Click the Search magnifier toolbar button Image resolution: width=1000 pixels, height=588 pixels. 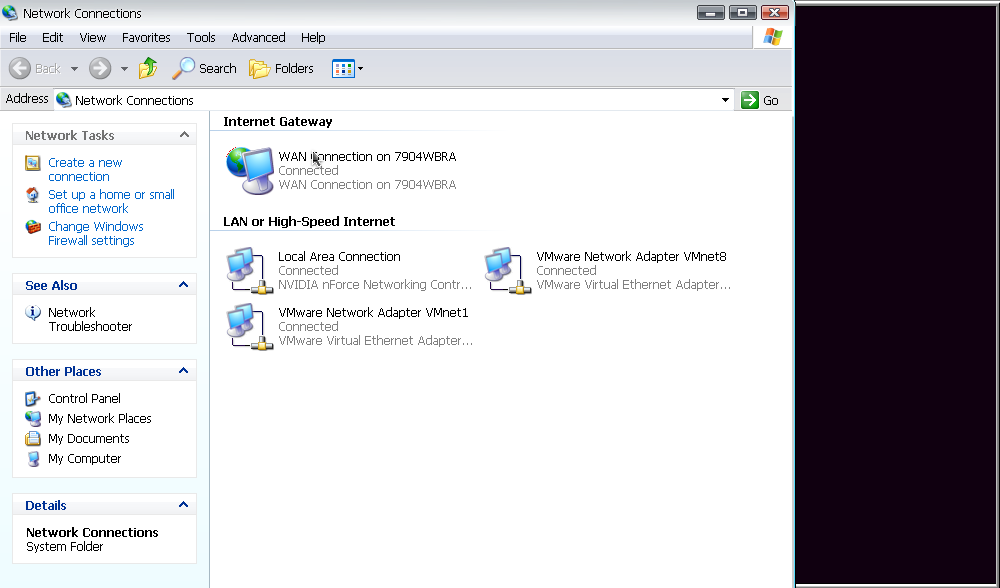click(204, 68)
